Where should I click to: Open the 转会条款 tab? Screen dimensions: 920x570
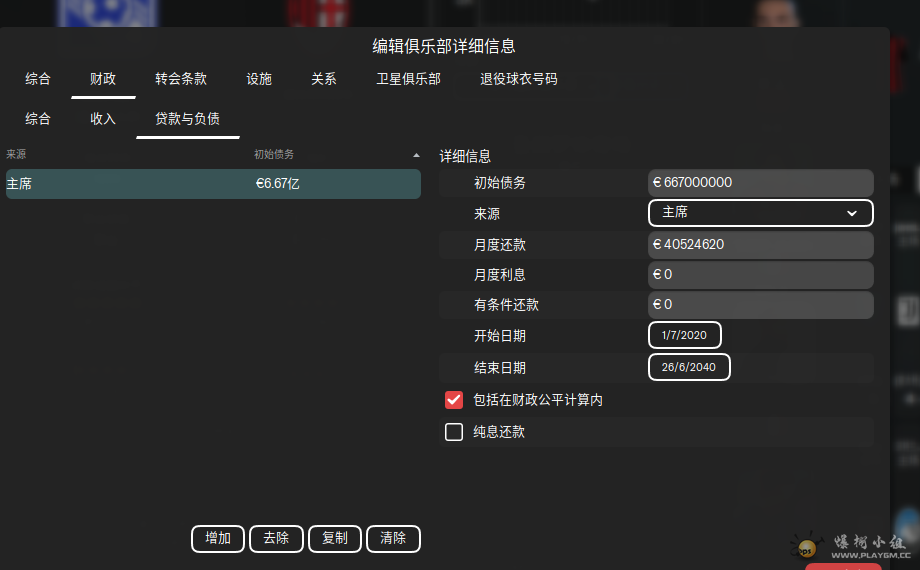pos(181,79)
